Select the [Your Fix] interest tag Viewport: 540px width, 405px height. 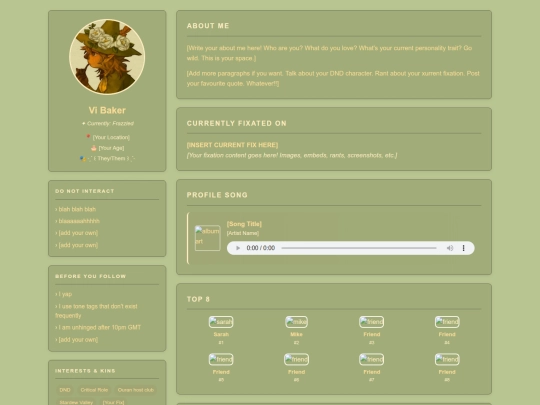[x=113, y=402]
